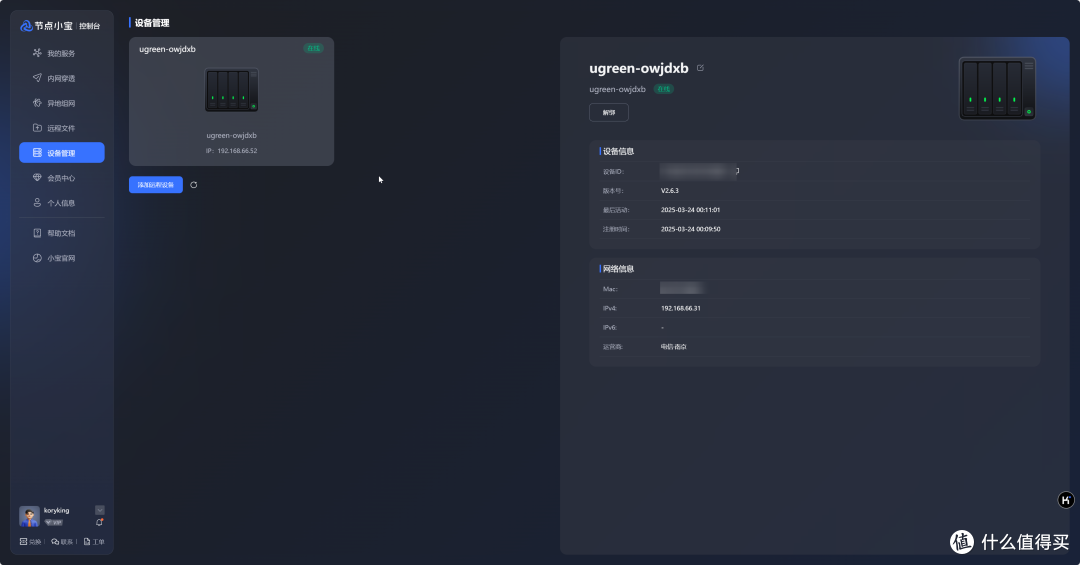This screenshot has width=1080, height=565.
Task: Click the 在线 badge in the detail panel
Action: (663, 89)
